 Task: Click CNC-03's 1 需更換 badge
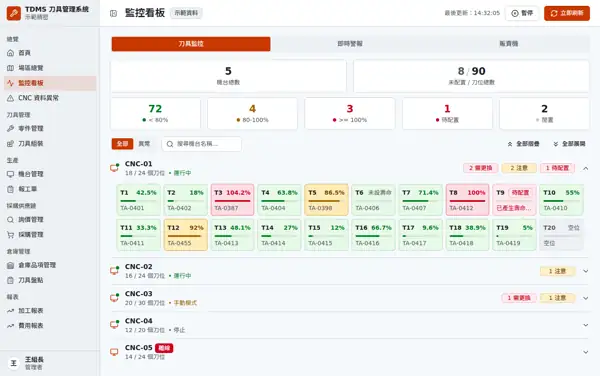click(519, 298)
